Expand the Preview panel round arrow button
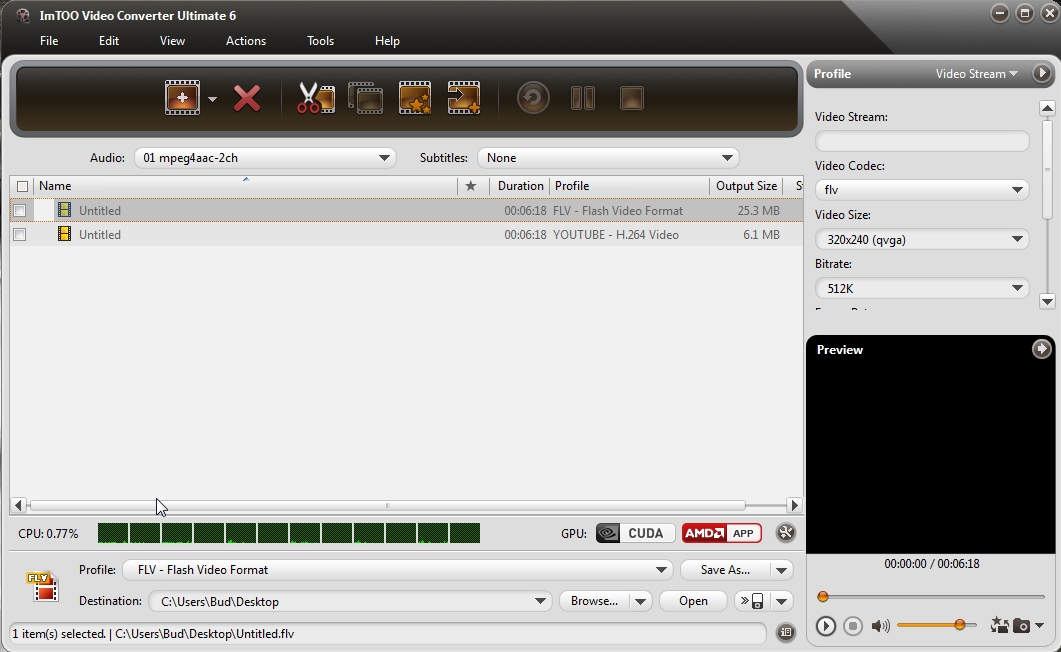The height and width of the screenshot is (652, 1061). pos(1041,349)
